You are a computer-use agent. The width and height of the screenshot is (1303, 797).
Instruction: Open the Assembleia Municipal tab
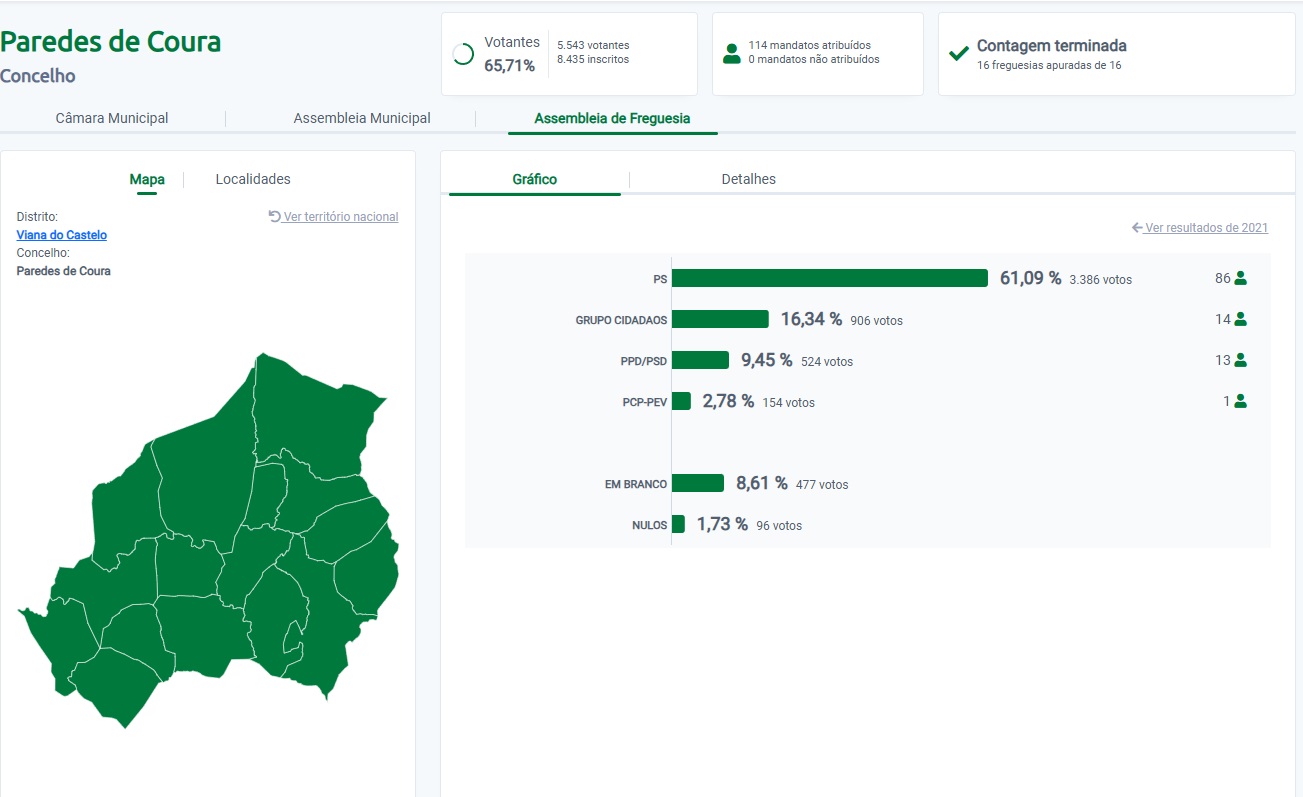(362, 118)
